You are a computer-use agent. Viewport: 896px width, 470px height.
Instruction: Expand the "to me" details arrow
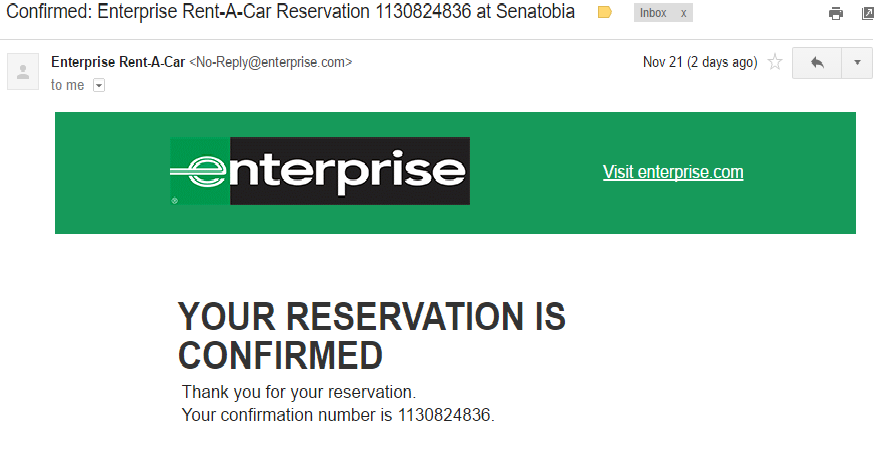pyautogui.click(x=98, y=86)
